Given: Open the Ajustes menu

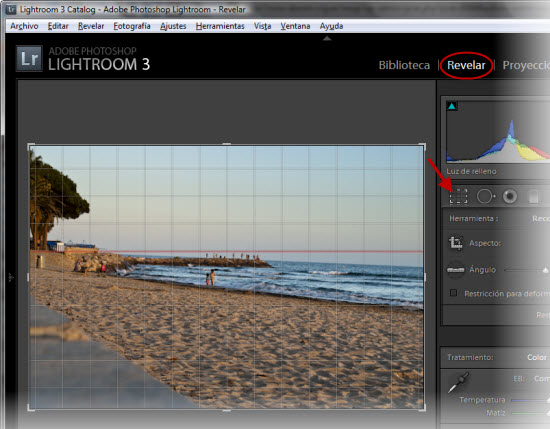Looking at the screenshot, I should tap(173, 26).
